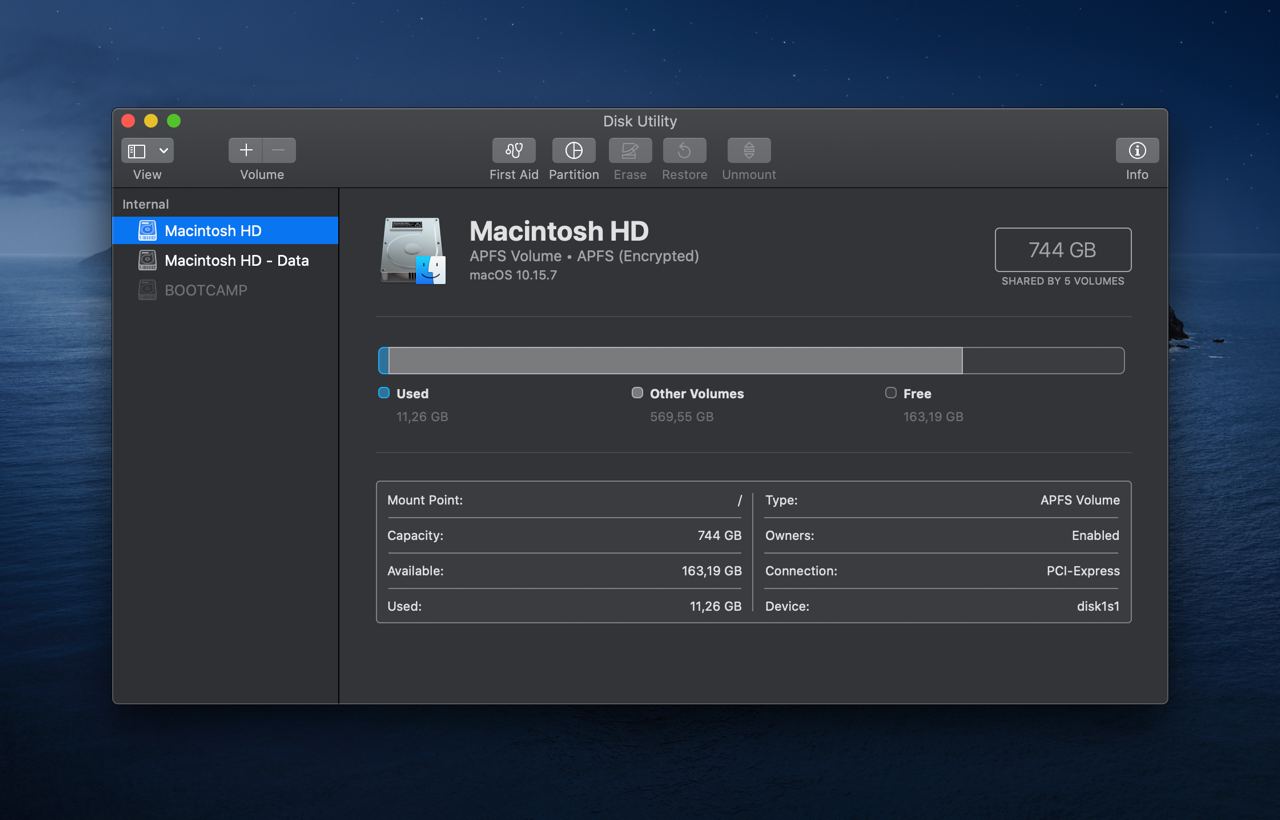Screen dimensions: 1280x820
Task: Click the blue Used color swatch
Action: [383, 393]
